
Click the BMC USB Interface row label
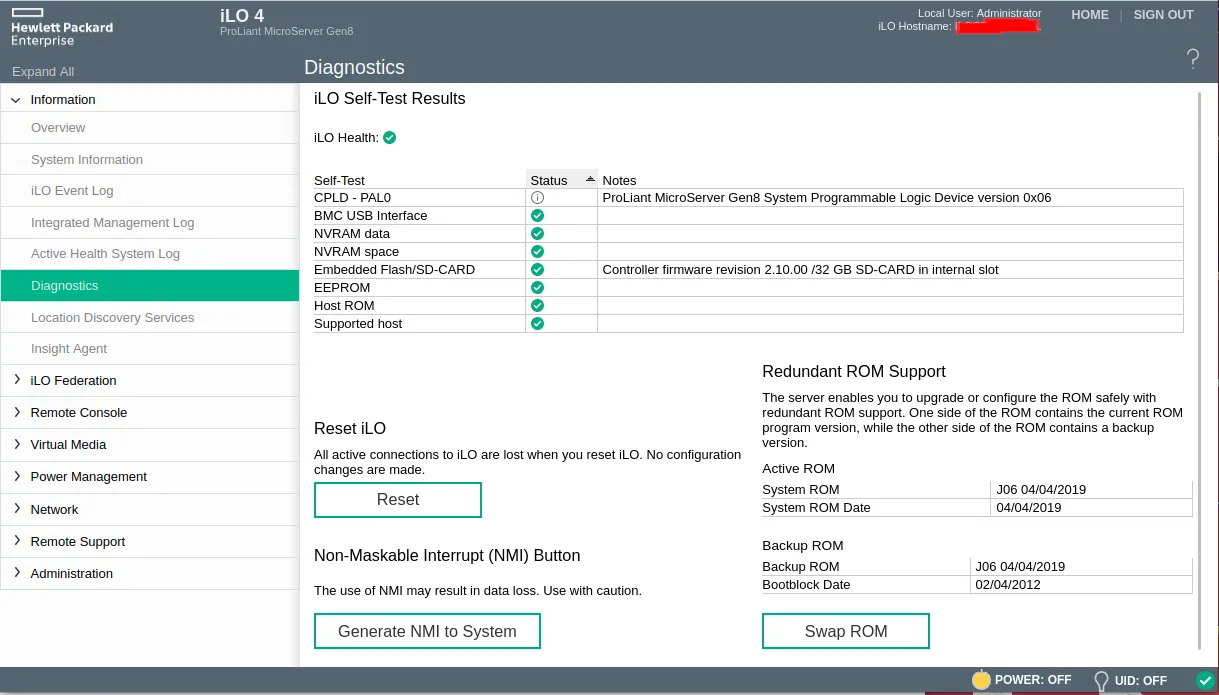point(370,216)
